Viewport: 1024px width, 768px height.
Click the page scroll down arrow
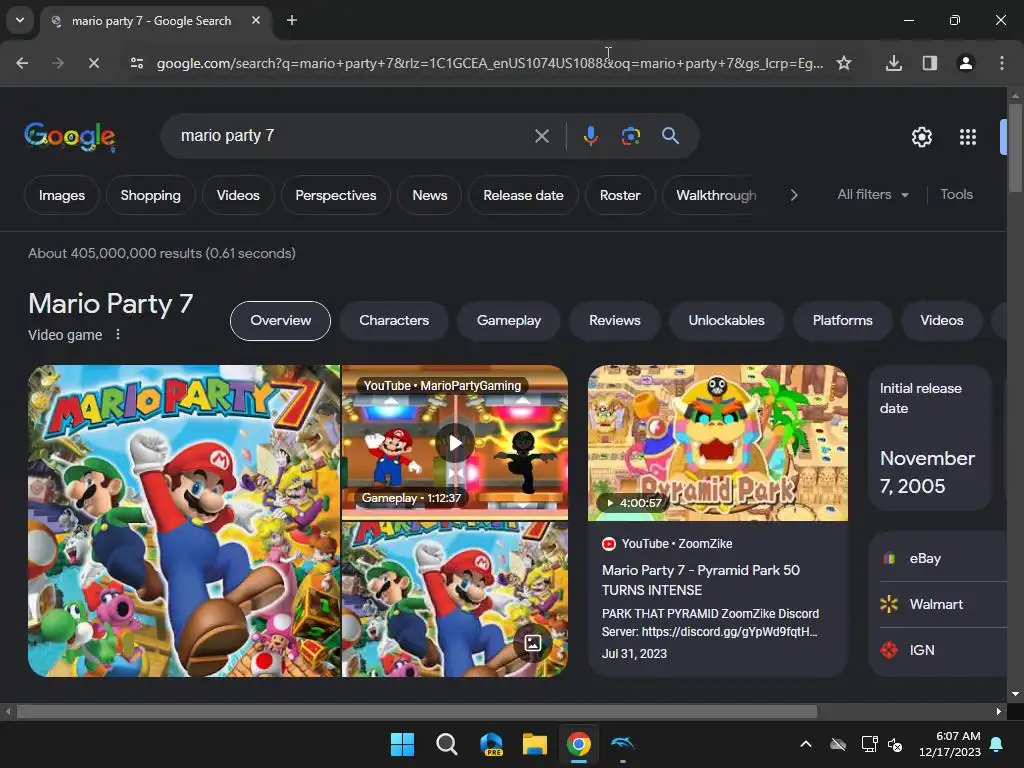[x=1014, y=694]
